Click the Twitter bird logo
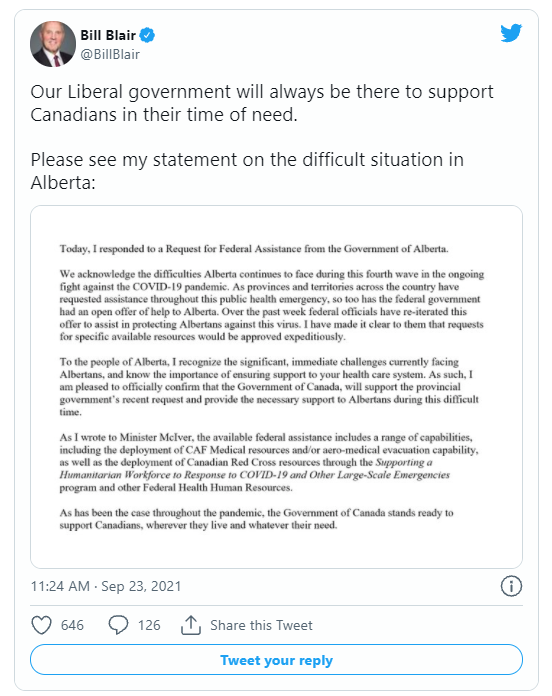This screenshot has height=696, width=552. coord(511,33)
